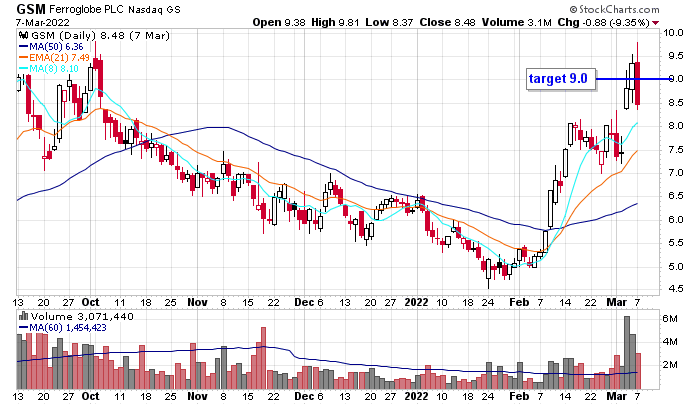The image size is (700, 405).
Task: Select the bold 'GSM' ticker symbol
Action: click(x=31, y=9)
